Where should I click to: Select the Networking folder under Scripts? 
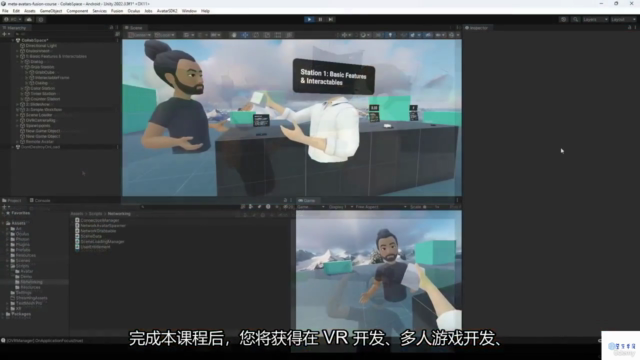pyautogui.click(x=31, y=282)
